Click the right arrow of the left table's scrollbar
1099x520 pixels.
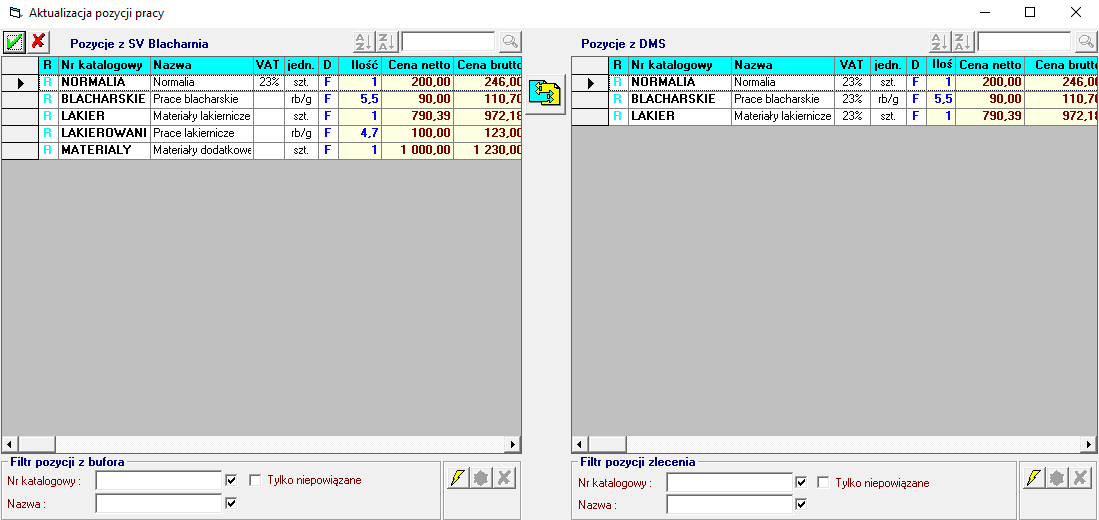click(x=514, y=443)
